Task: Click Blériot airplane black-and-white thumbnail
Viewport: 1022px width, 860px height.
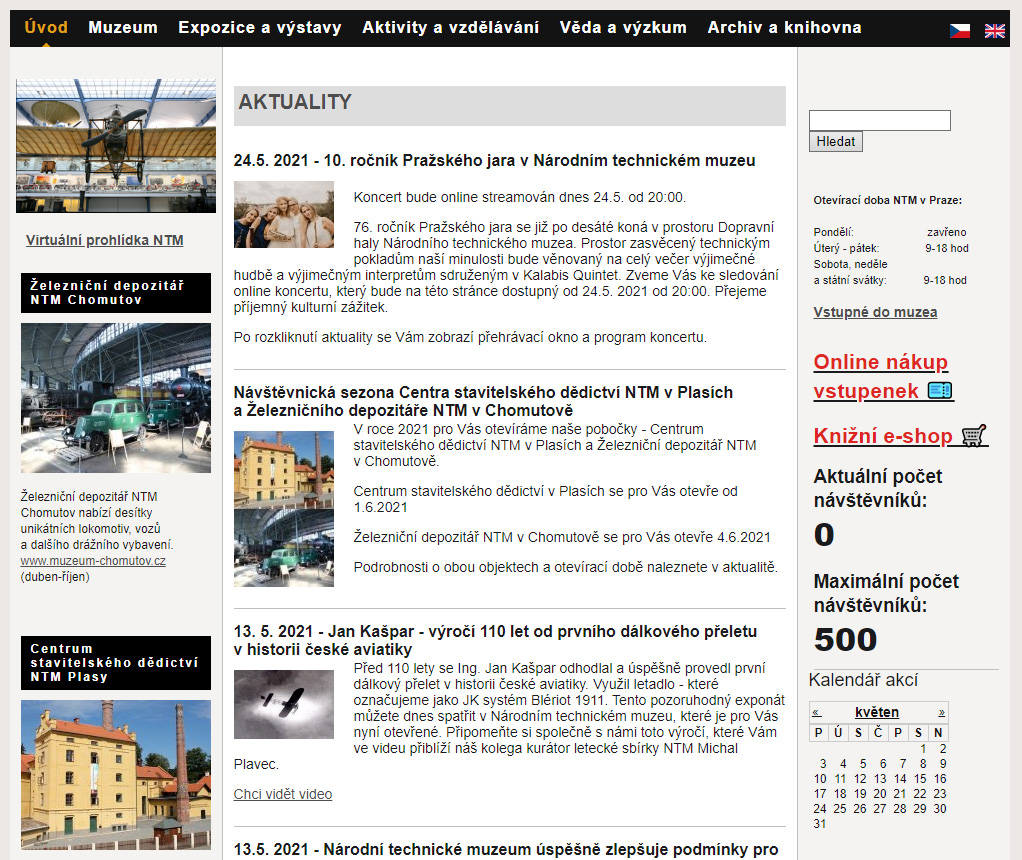Action: pos(284,704)
